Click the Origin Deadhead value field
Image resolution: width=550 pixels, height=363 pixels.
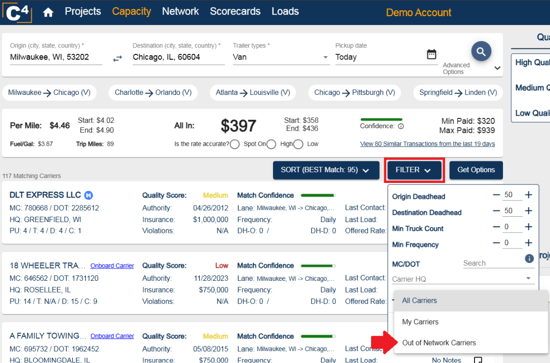[x=512, y=195]
